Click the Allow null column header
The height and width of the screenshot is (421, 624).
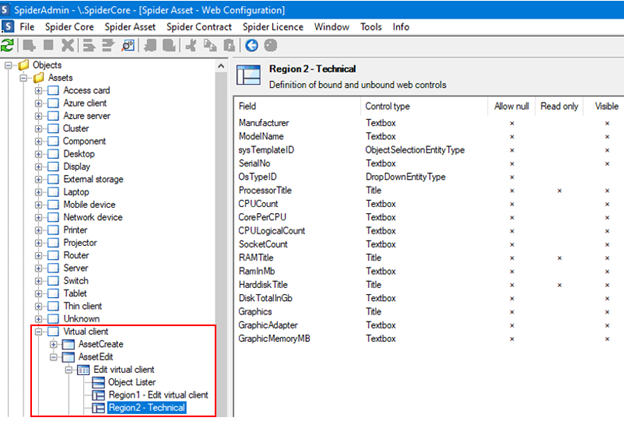click(x=512, y=106)
